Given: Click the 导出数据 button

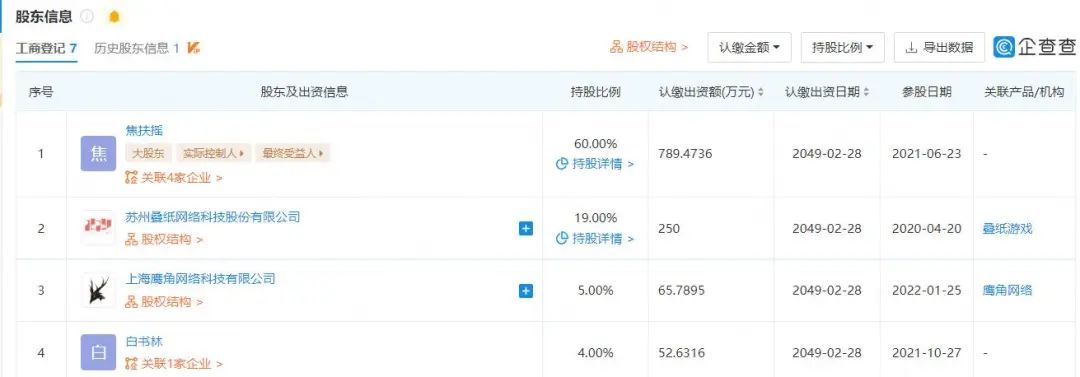Looking at the screenshot, I should point(939,48).
